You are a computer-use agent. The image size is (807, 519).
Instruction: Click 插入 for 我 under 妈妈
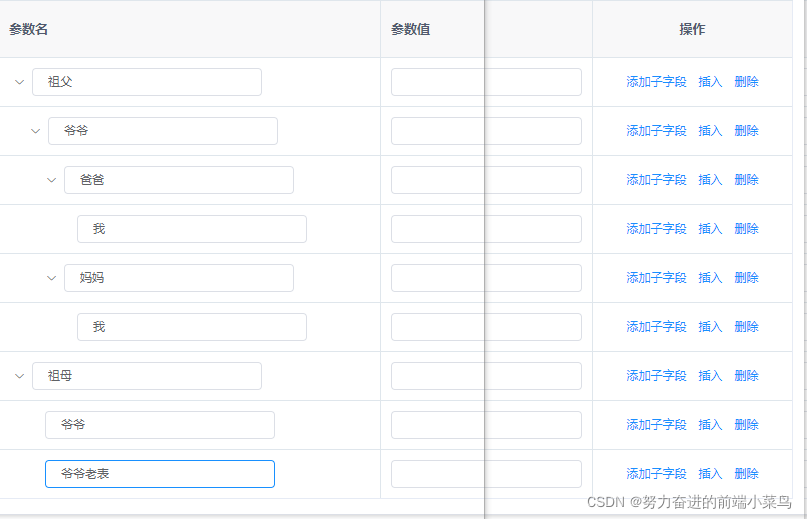pos(710,327)
